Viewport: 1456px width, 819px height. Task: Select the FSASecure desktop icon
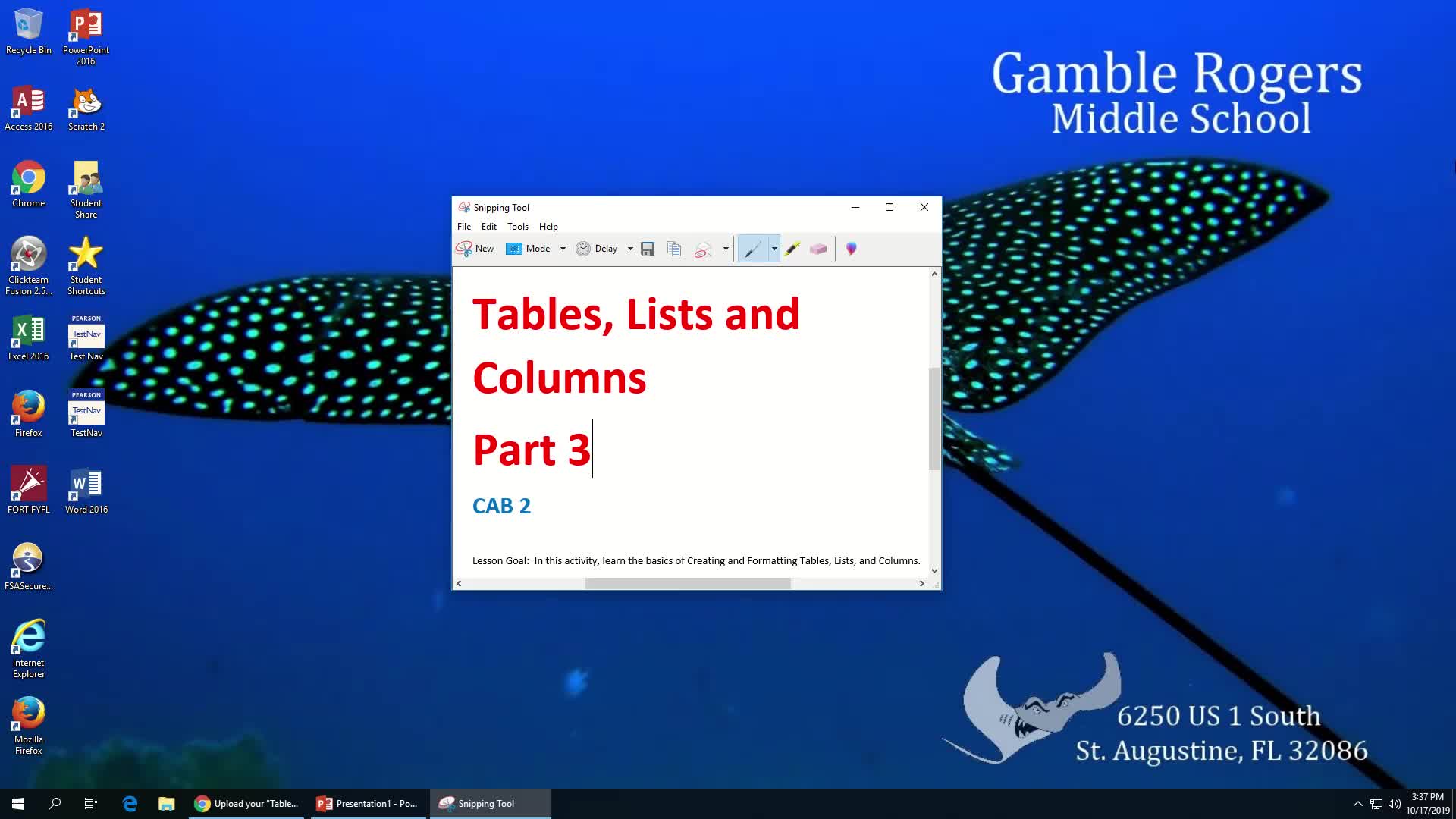29,567
